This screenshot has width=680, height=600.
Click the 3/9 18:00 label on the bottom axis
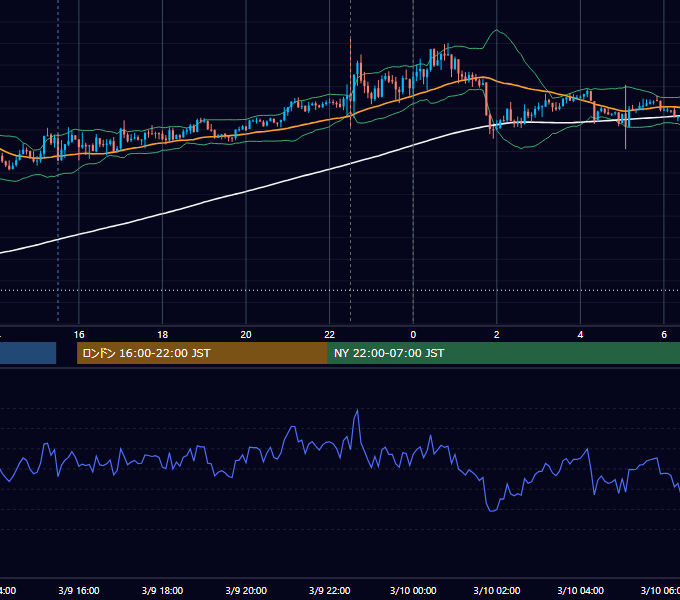(163, 590)
